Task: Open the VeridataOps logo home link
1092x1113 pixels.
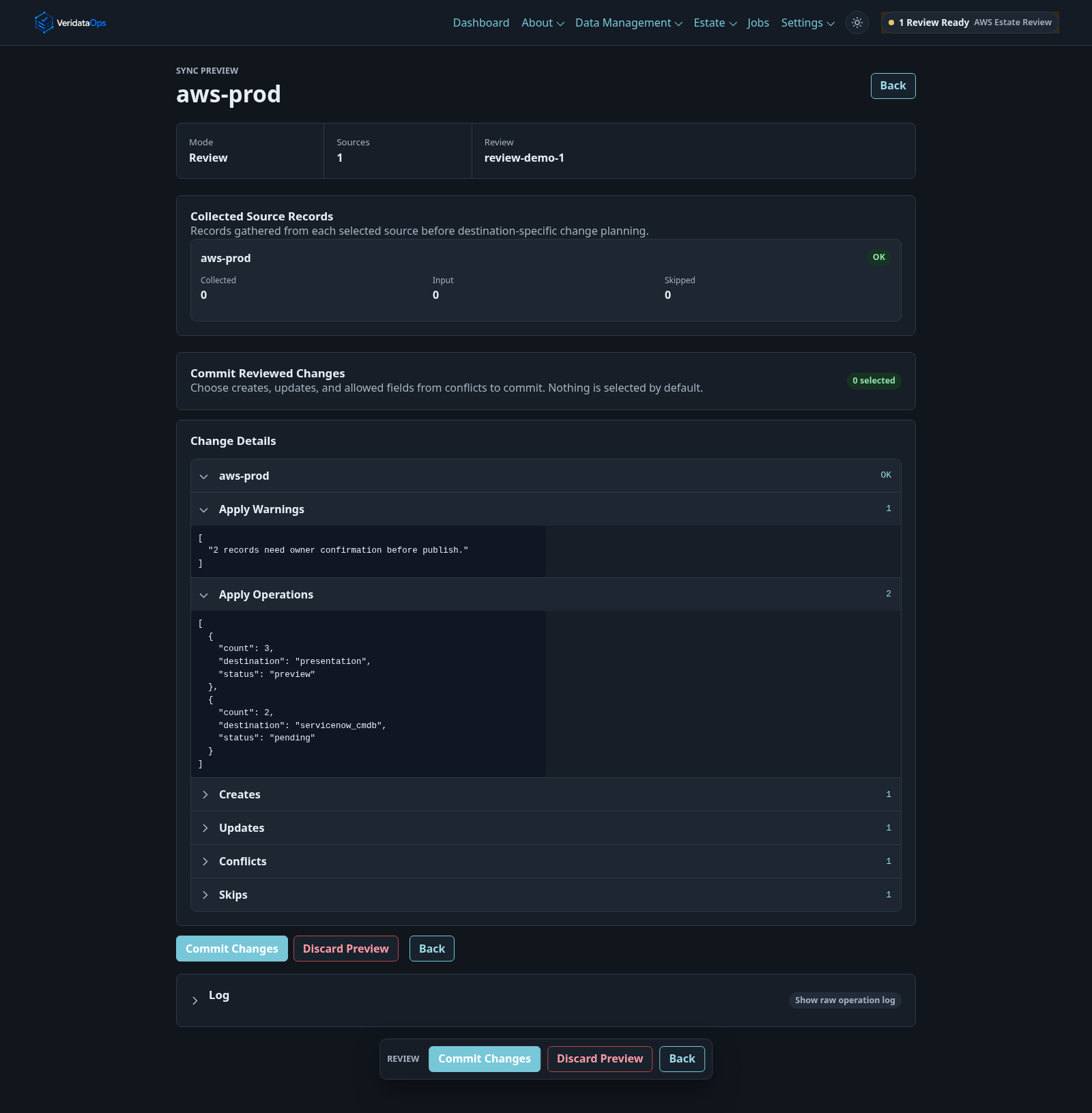Action: pyautogui.click(x=70, y=23)
